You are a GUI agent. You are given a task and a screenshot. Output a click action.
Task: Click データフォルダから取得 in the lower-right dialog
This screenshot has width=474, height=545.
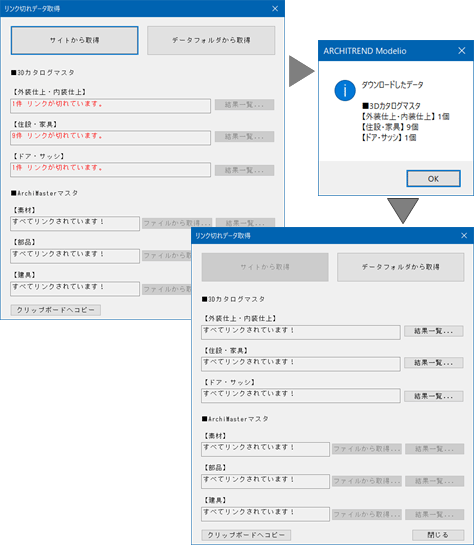pos(401,267)
